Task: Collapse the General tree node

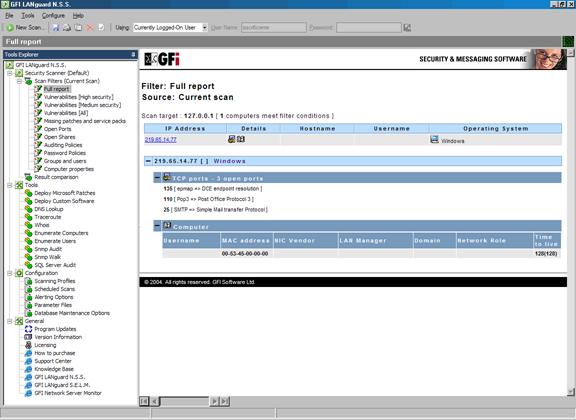Action: pos(10,322)
